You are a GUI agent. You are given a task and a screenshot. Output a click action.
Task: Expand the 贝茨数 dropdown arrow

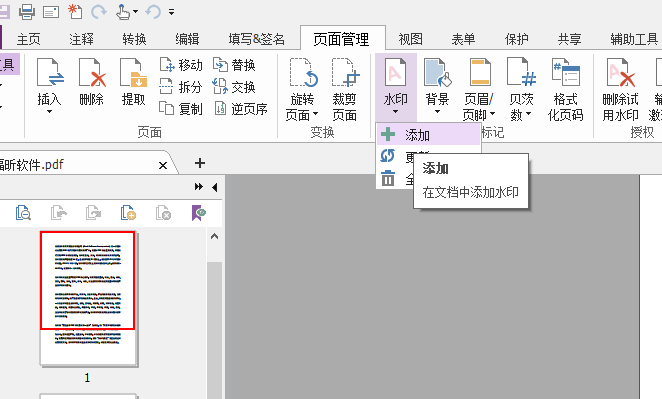click(529, 114)
